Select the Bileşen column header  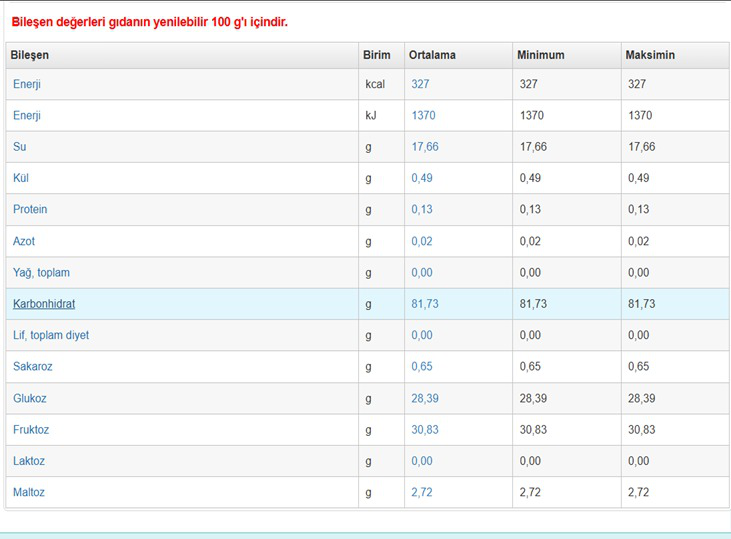[30, 55]
